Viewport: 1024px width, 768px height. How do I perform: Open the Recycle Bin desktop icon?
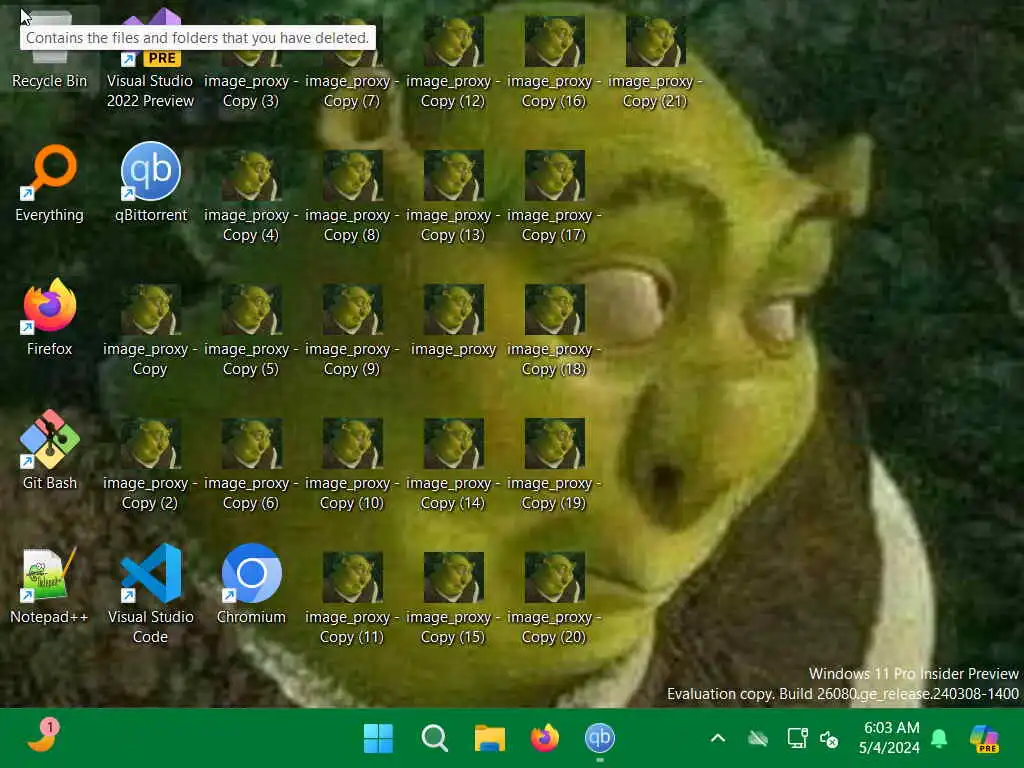(50, 50)
